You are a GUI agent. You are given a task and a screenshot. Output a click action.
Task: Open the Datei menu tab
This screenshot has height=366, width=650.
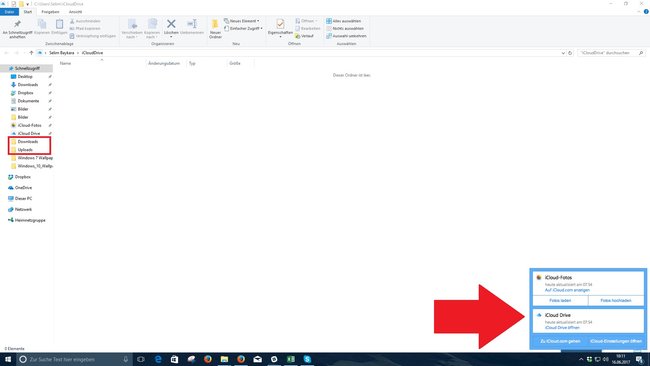[x=9, y=12]
